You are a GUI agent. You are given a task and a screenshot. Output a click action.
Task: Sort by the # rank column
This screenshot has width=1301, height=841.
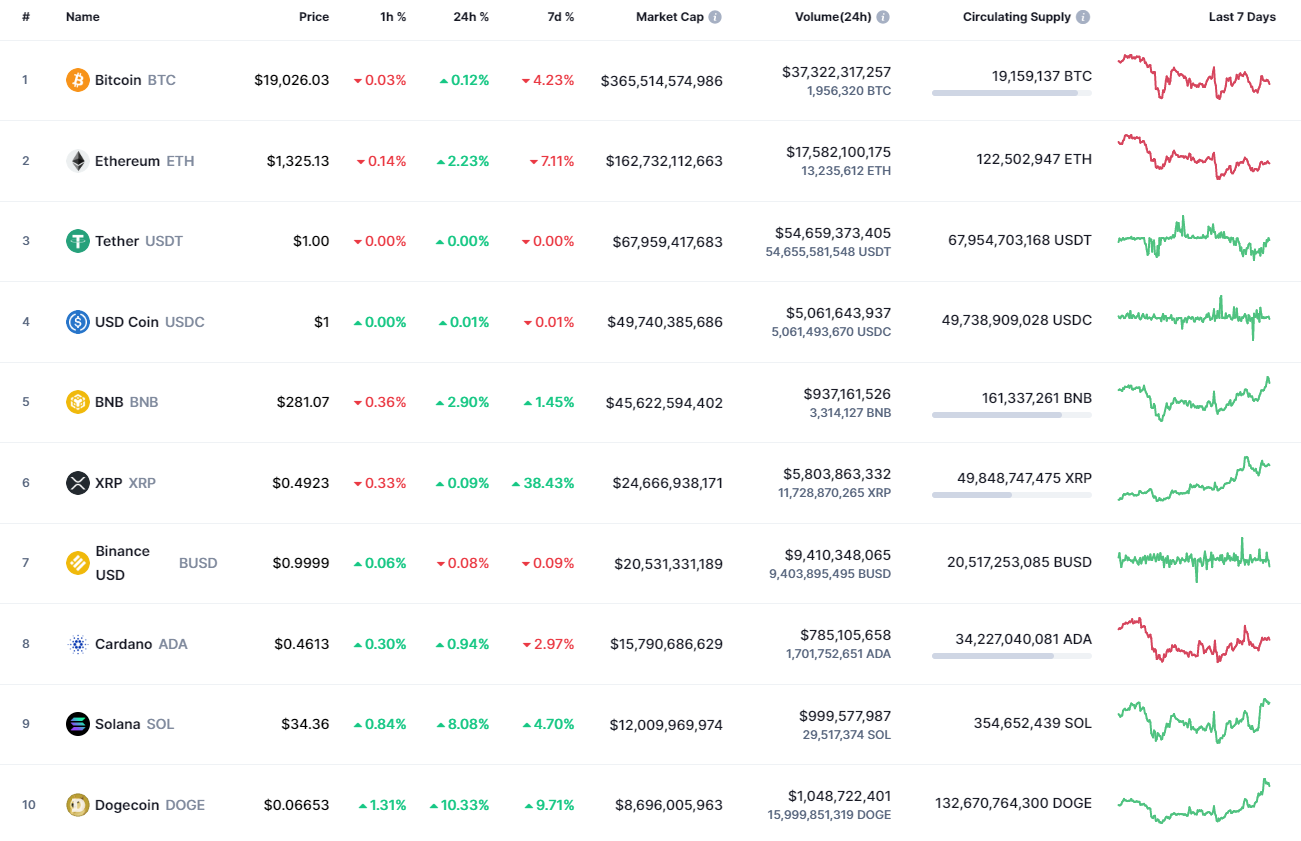coord(26,17)
